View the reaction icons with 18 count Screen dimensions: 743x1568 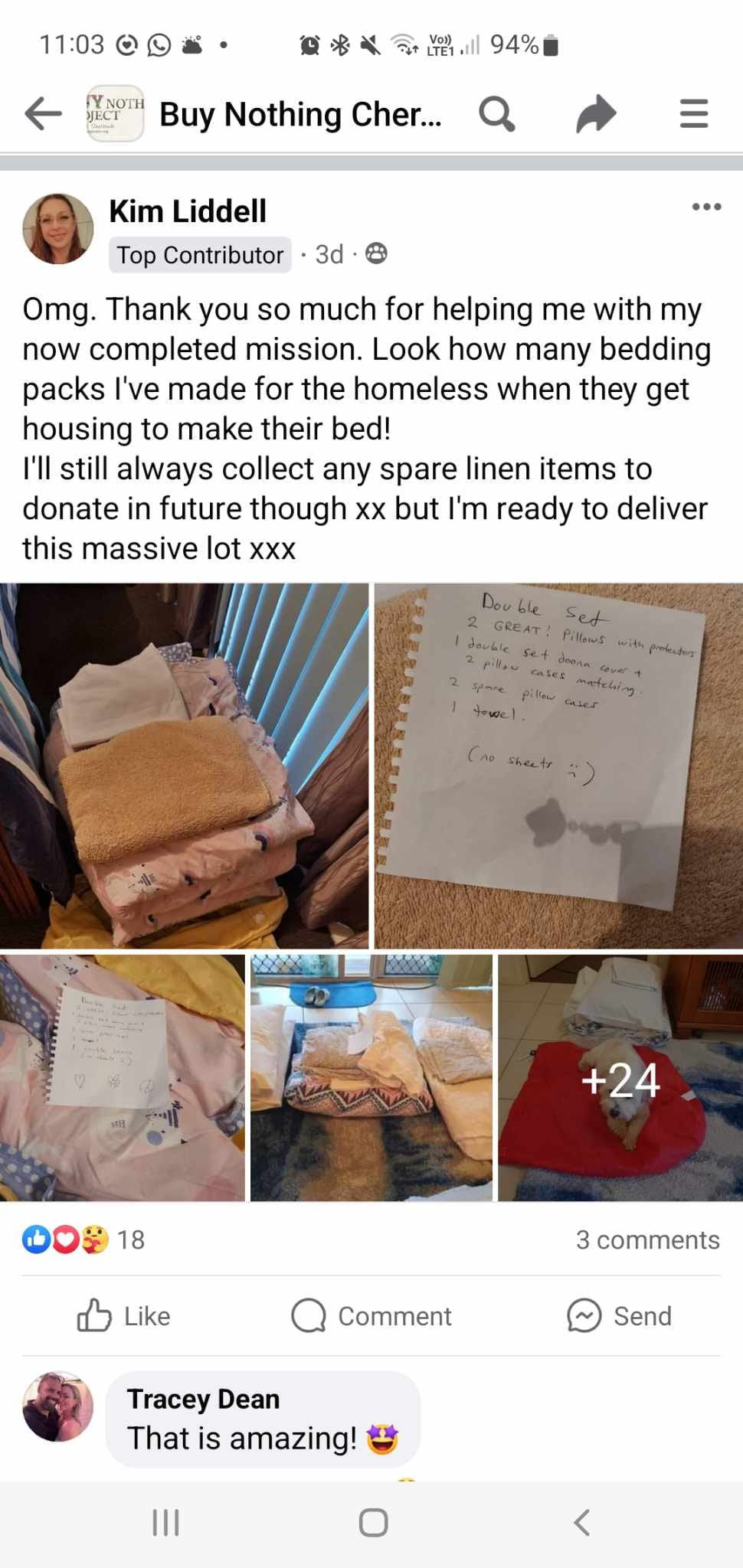point(83,1240)
